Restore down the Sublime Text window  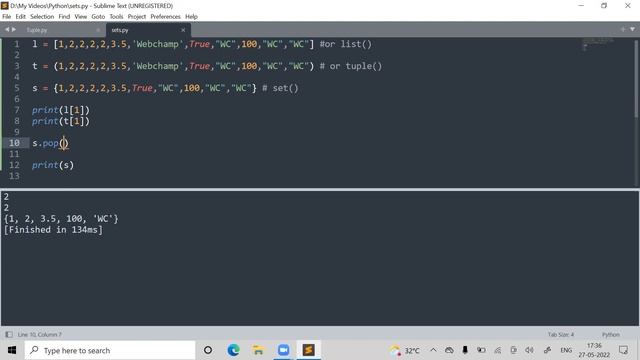coord(604,6)
